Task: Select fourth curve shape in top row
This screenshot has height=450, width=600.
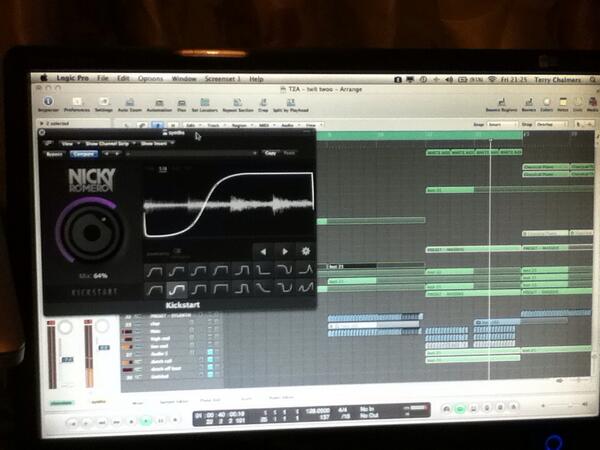Action: [x=220, y=271]
